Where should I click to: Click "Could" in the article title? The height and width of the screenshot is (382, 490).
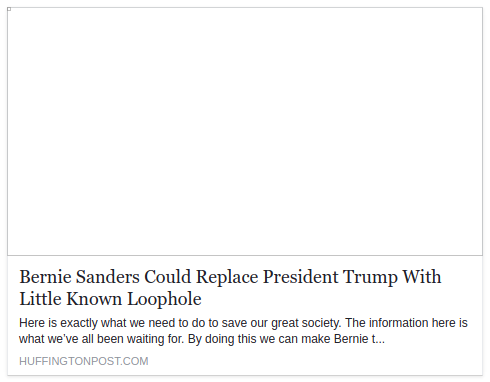coord(167,277)
